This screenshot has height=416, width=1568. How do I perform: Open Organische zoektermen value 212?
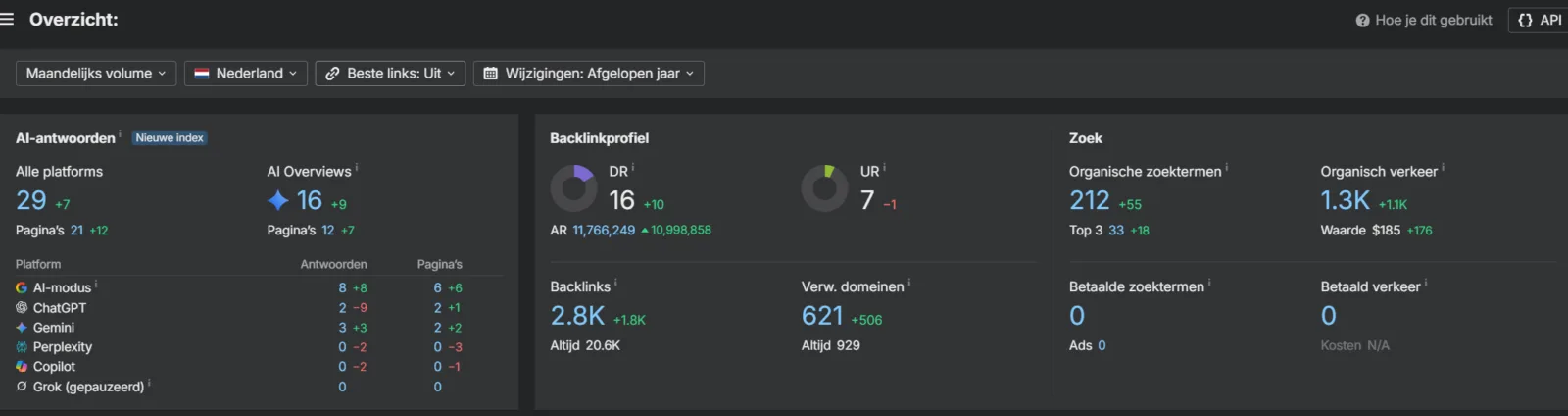coord(1090,200)
